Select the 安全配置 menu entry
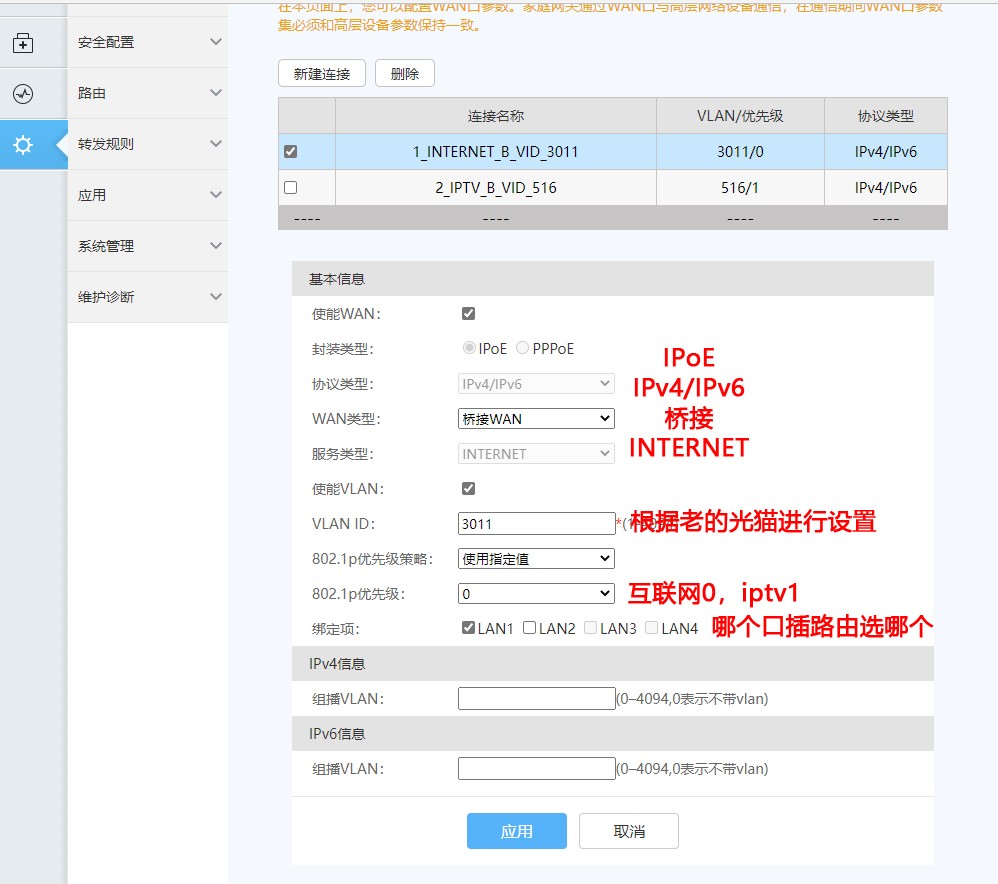 [x=147, y=42]
